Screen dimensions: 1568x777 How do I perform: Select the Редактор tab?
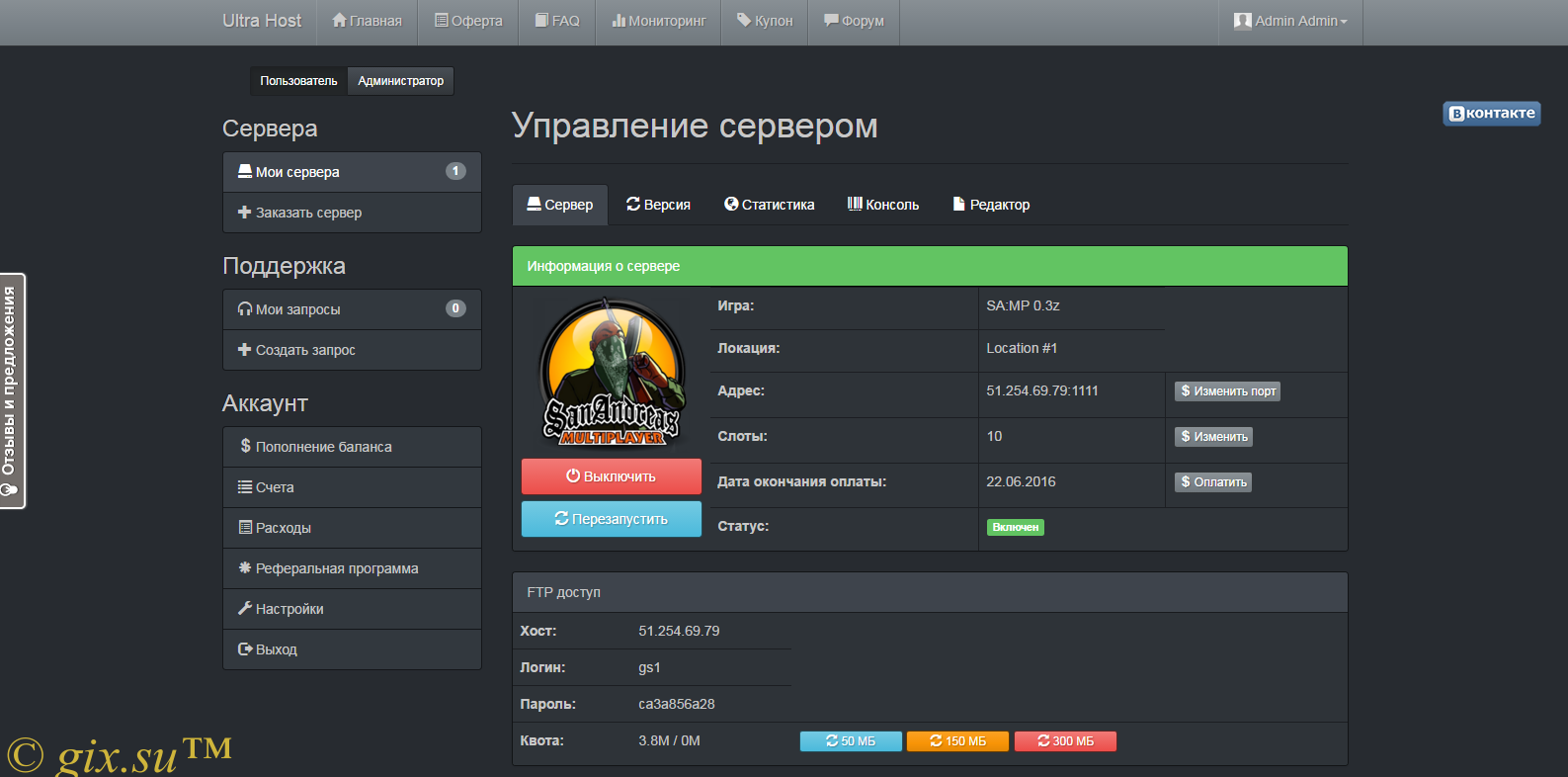[x=991, y=205]
